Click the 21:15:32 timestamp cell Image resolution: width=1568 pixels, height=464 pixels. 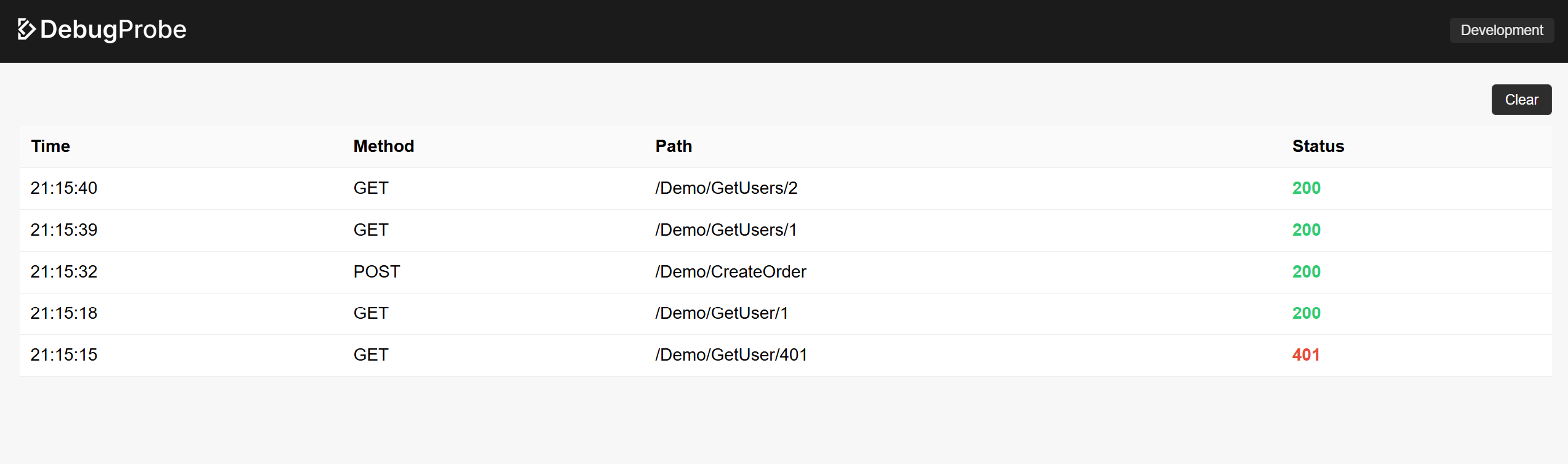(64, 272)
